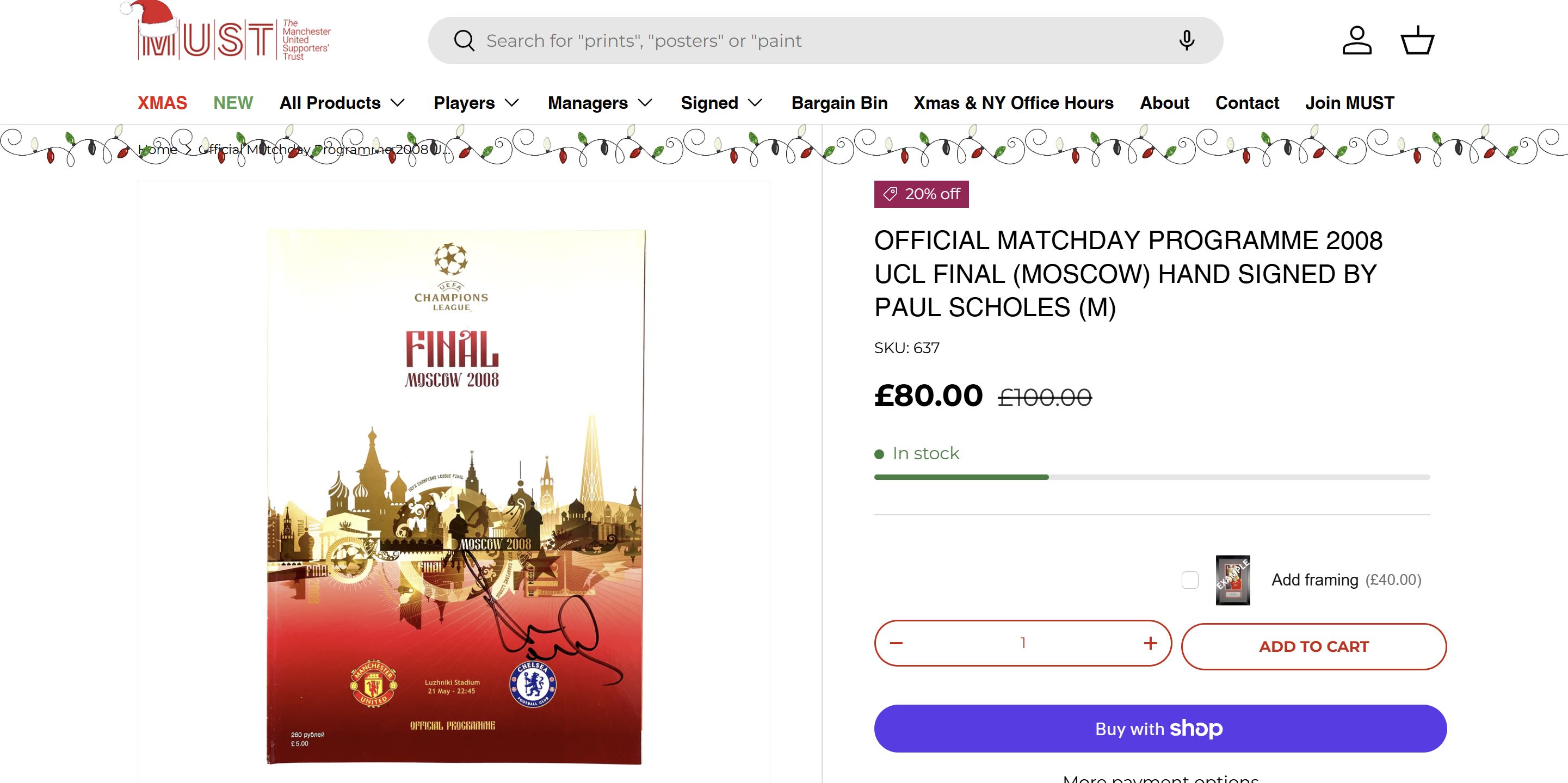
Task: Open the shopping basket icon
Action: coord(1417,41)
